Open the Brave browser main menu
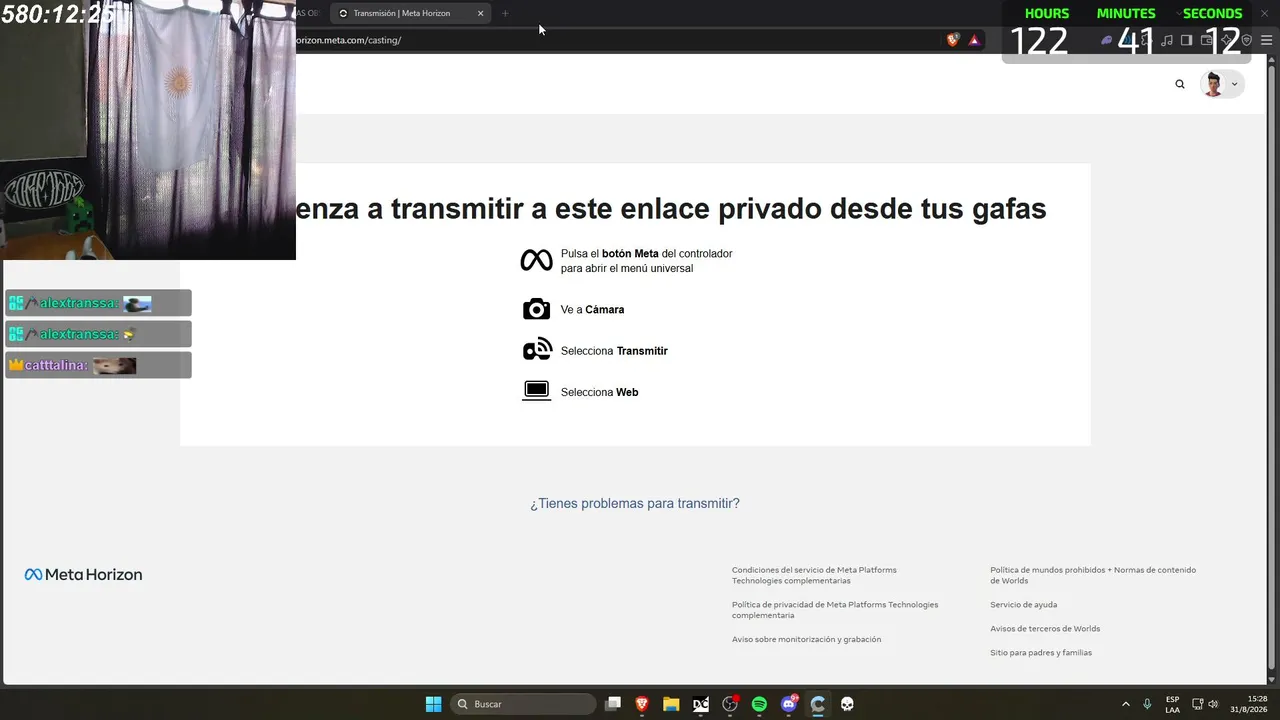 [1266, 40]
